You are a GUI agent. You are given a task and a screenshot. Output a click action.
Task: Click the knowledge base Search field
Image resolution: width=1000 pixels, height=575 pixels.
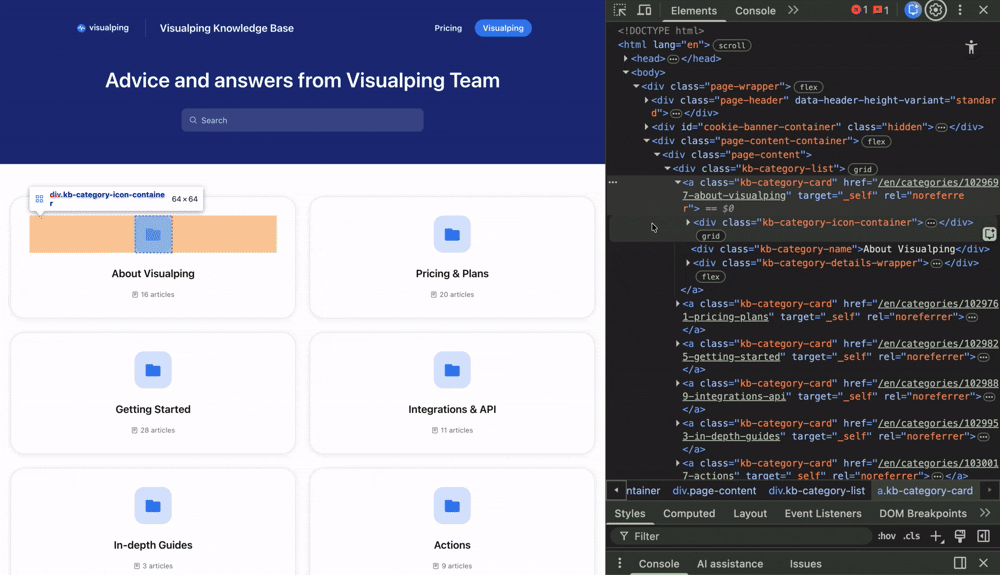pos(302,120)
